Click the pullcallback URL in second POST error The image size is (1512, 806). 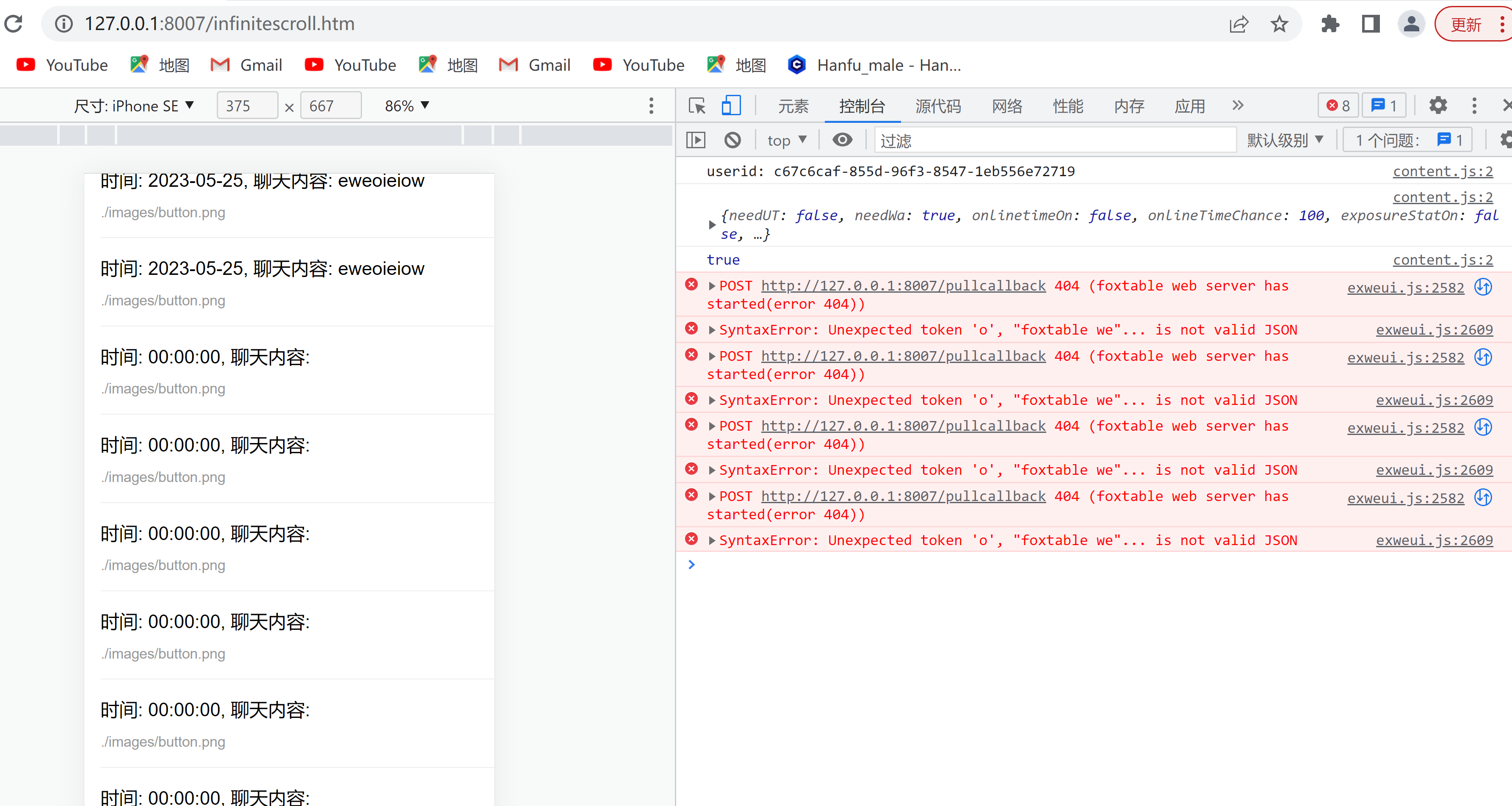[x=903, y=356]
